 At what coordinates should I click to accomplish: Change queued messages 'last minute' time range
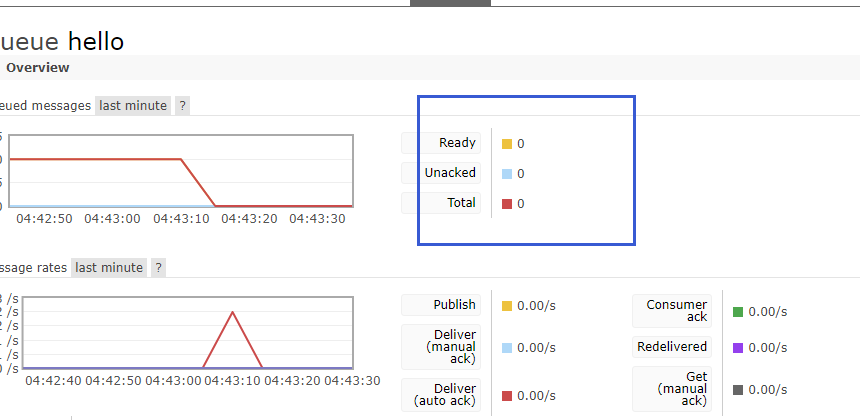pos(133,105)
